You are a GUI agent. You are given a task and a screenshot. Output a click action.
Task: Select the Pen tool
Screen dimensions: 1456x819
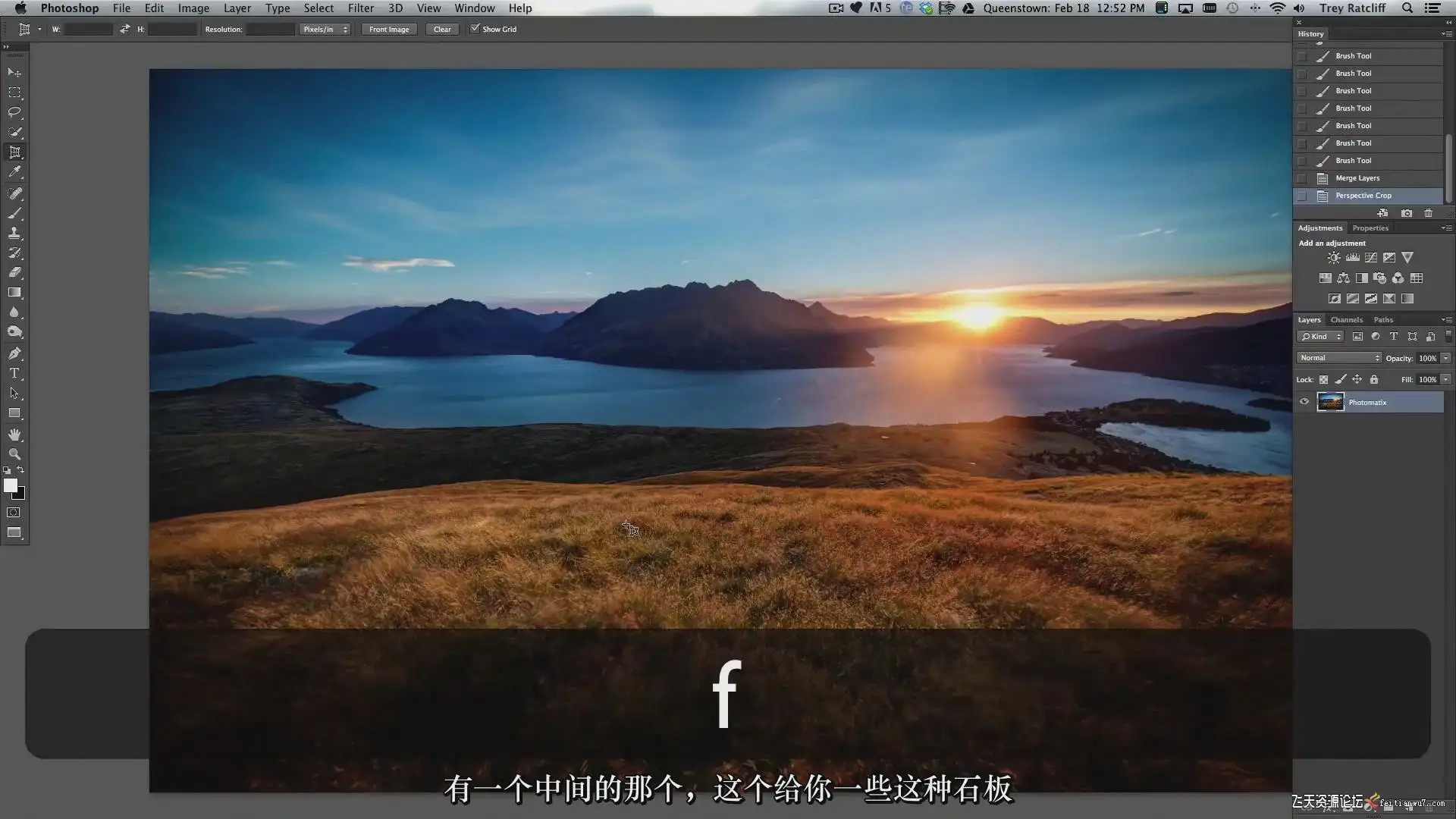[14, 353]
